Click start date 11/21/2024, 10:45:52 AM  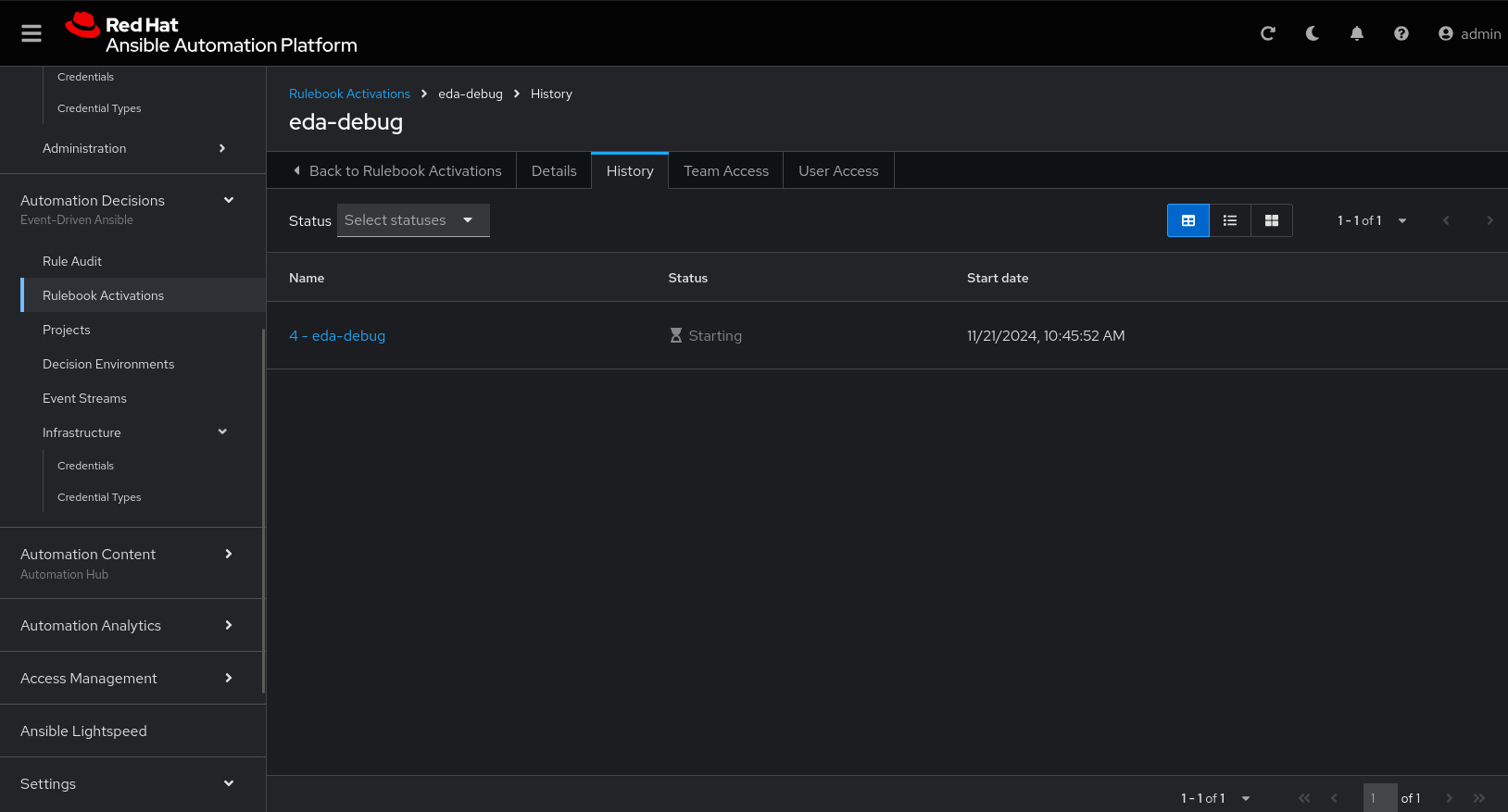1046,336
